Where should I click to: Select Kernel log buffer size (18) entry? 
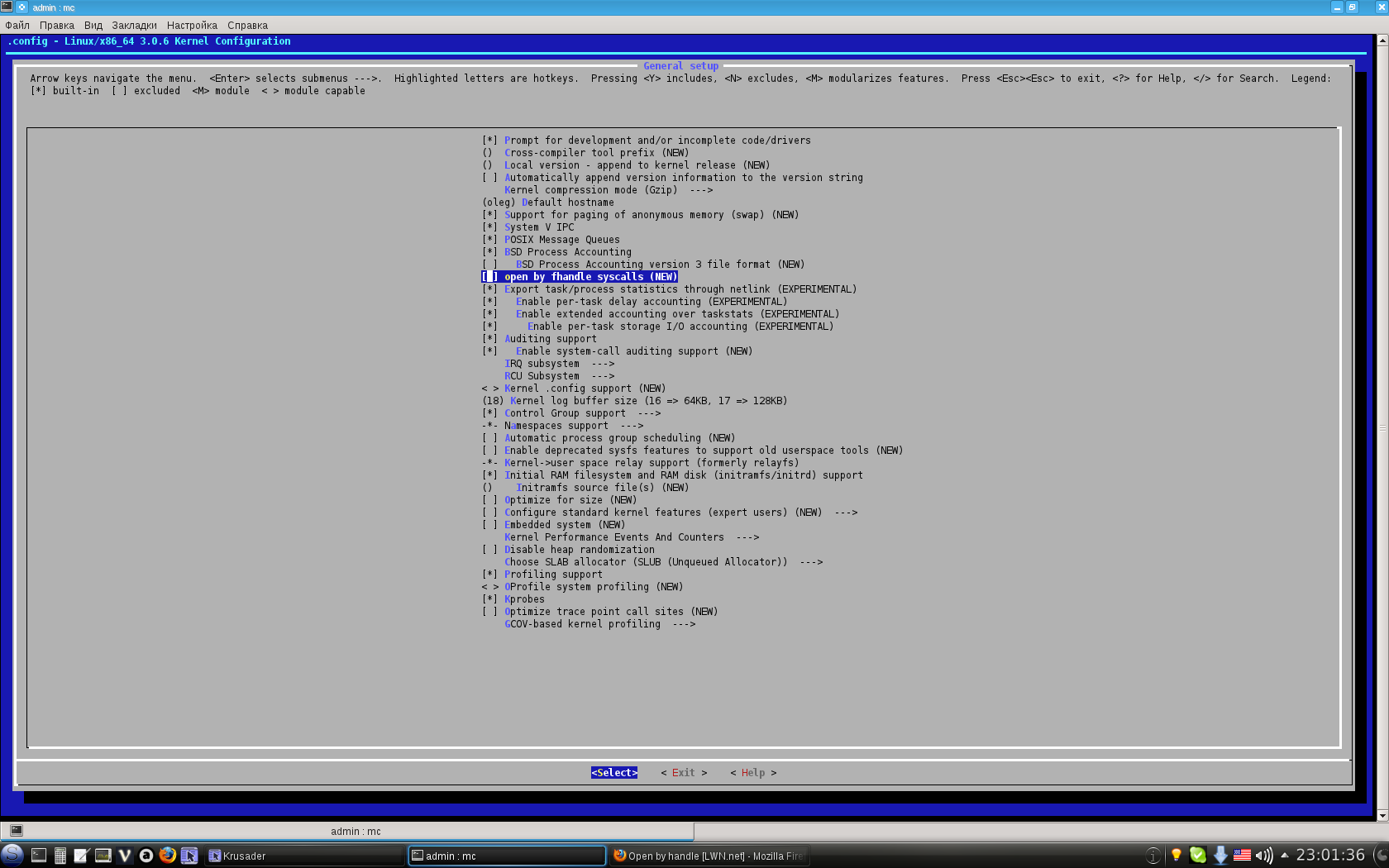pos(635,401)
